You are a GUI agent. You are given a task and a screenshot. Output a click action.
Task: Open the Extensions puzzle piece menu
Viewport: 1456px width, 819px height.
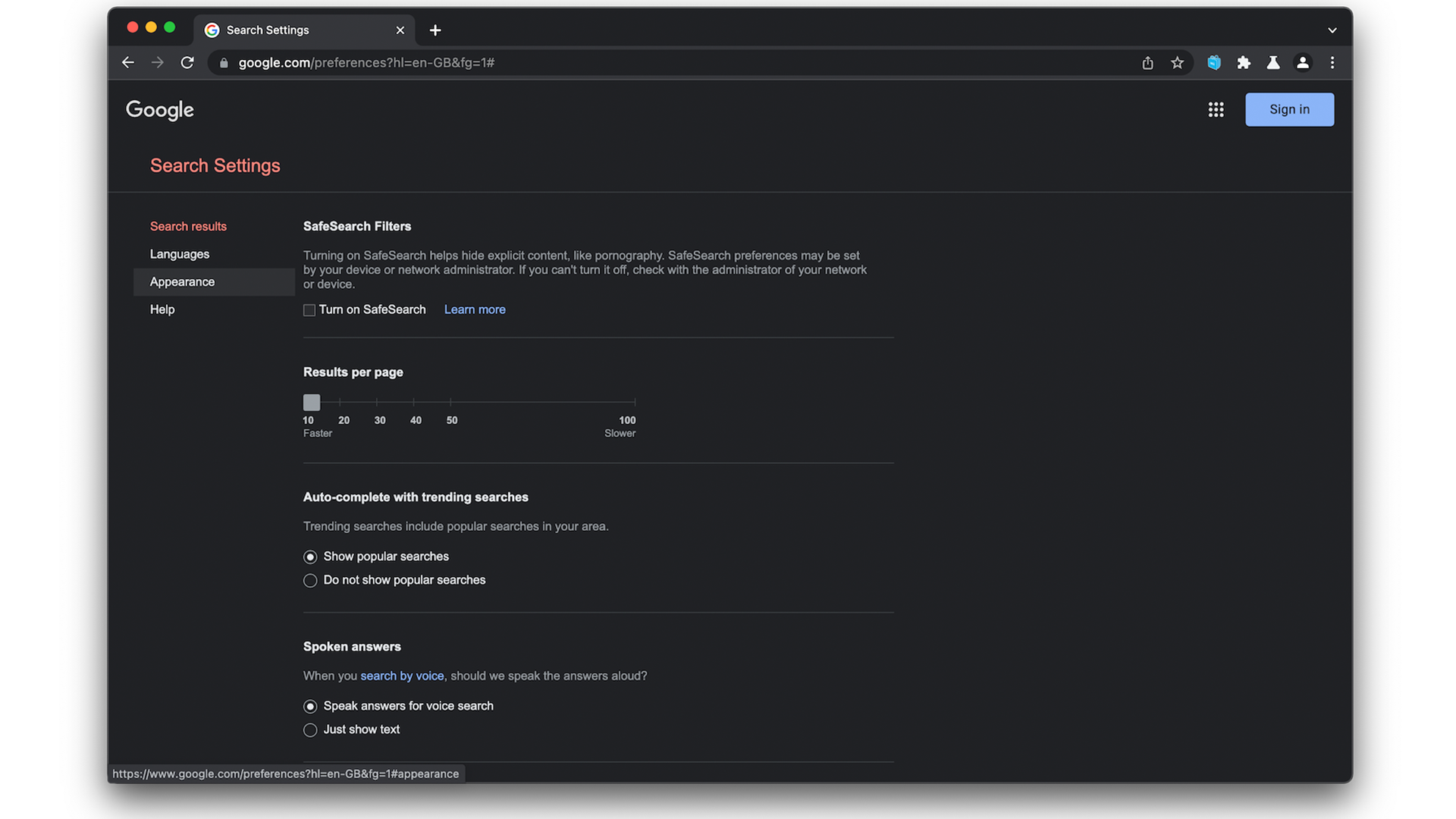coord(1244,63)
